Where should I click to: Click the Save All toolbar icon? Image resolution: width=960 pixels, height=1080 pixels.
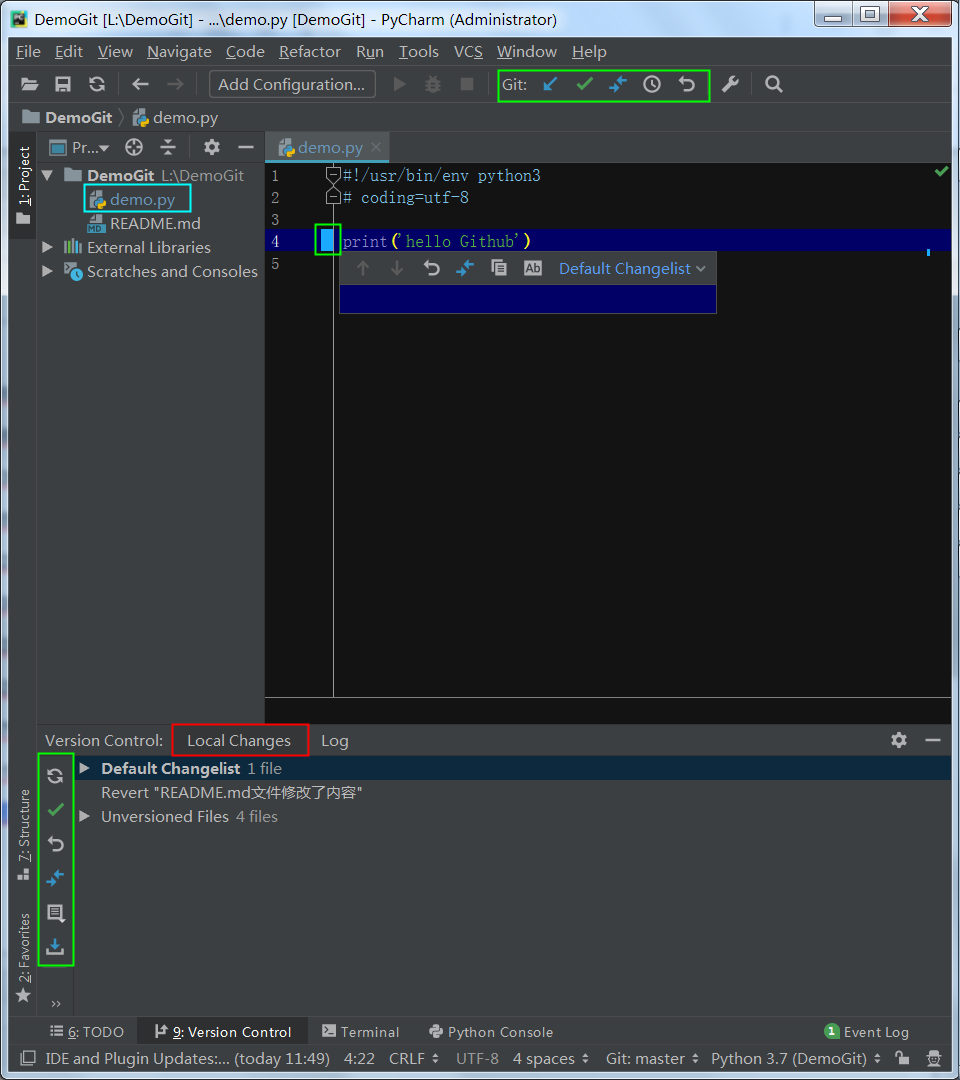63,85
